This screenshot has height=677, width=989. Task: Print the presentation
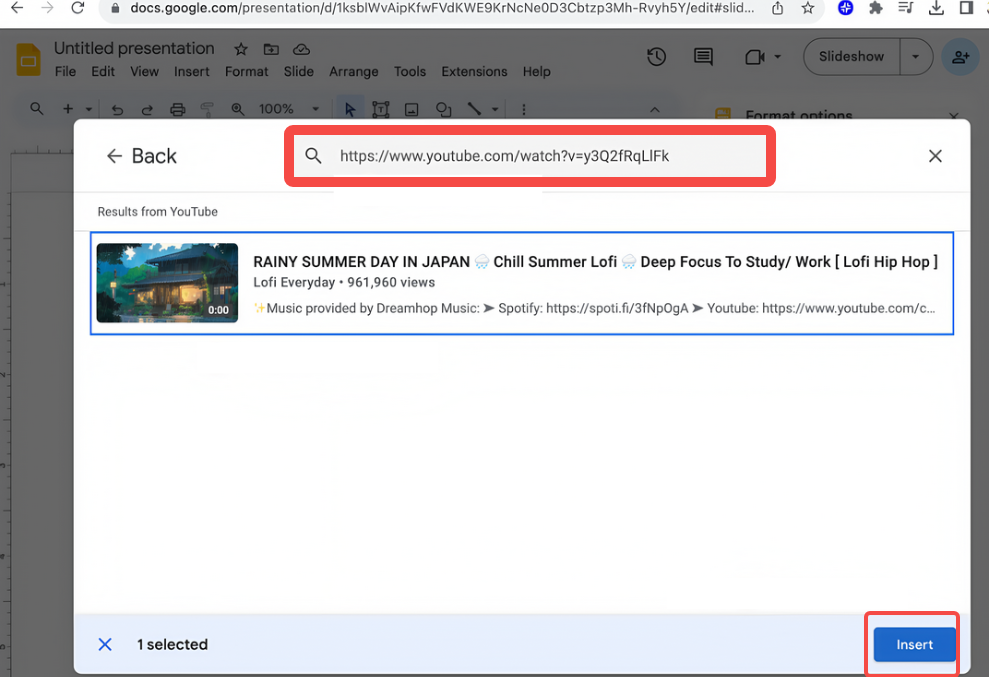[178, 109]
